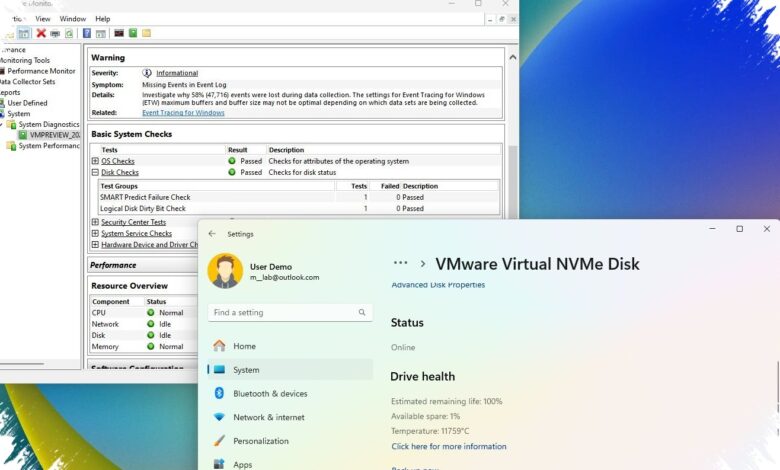The image size is (780, 470).
Task: Click the black performance monitor view icon
Action: coord(119,33)
